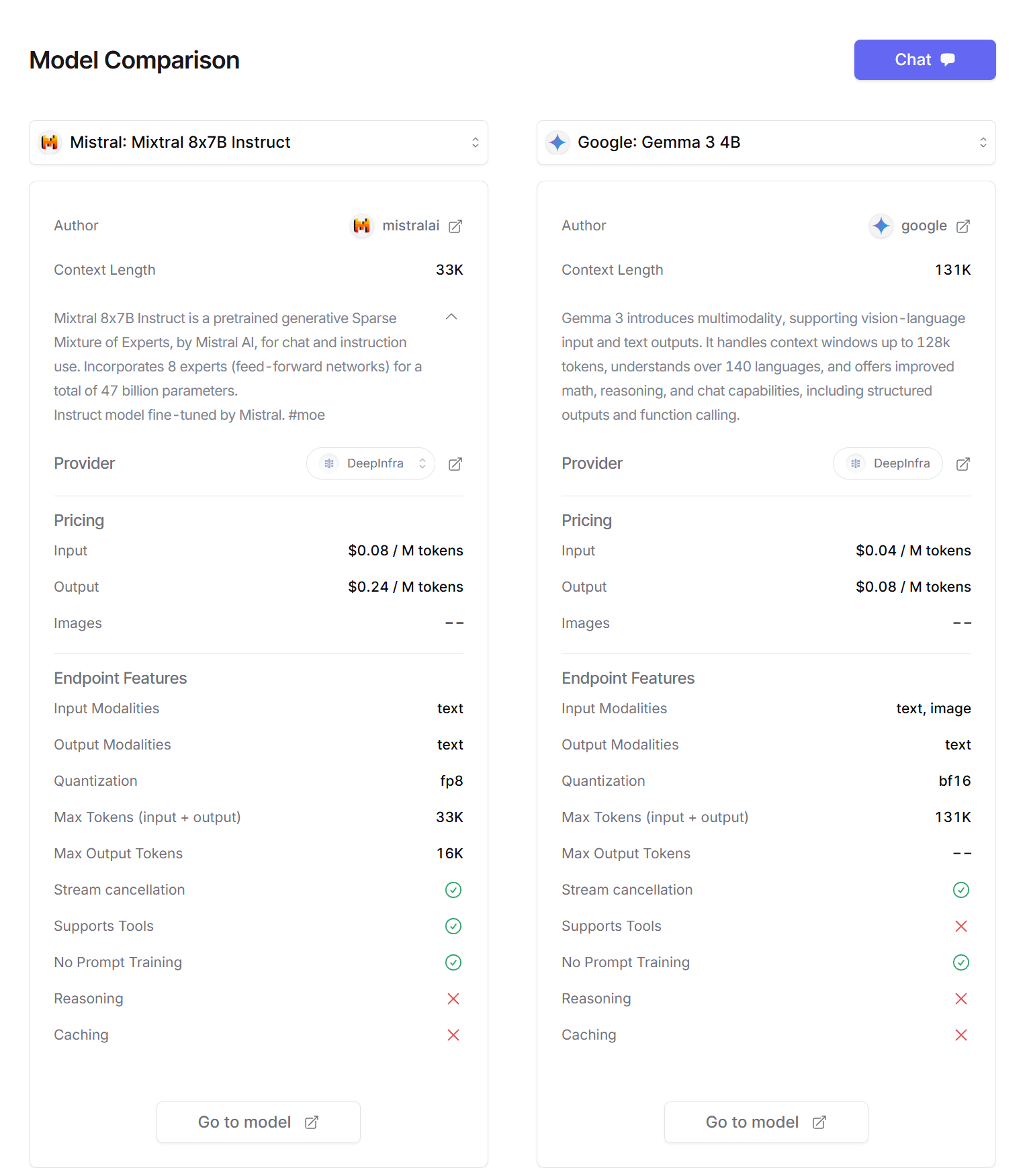Click the DeepInfra provider pill for Gemma
The width and height of the screenshot is (1029, 1176).
pos(888,463)
